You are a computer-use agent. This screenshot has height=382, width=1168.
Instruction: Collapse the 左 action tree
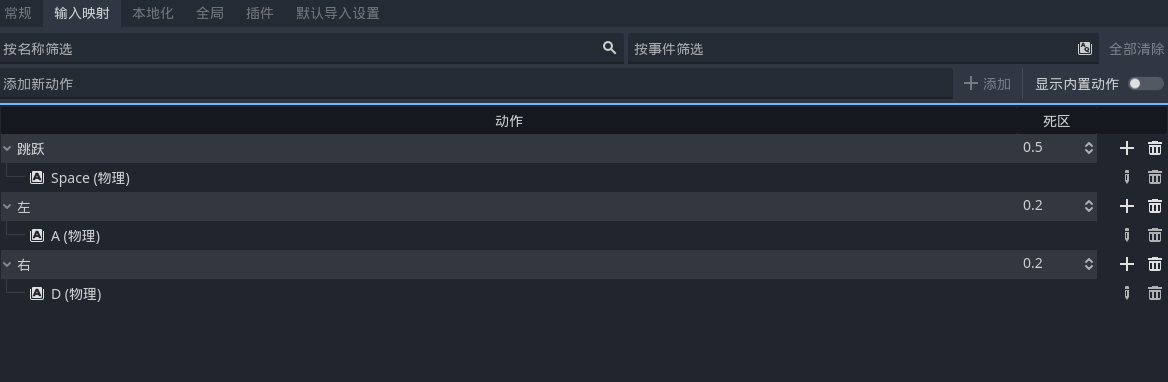[x=7, y=207]
